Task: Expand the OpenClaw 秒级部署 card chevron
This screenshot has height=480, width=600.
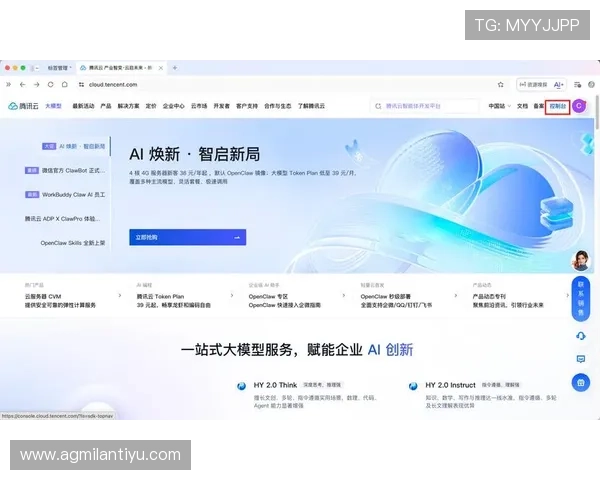Action: tap(455, 296)
